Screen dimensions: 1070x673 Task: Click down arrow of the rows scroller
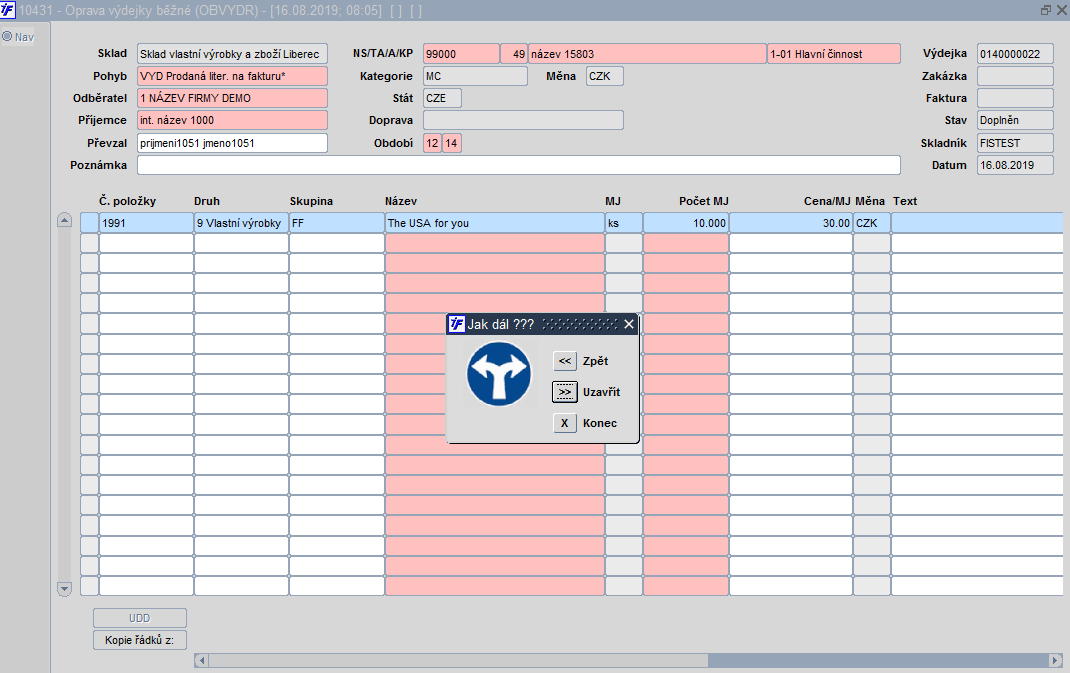(64, 588)
